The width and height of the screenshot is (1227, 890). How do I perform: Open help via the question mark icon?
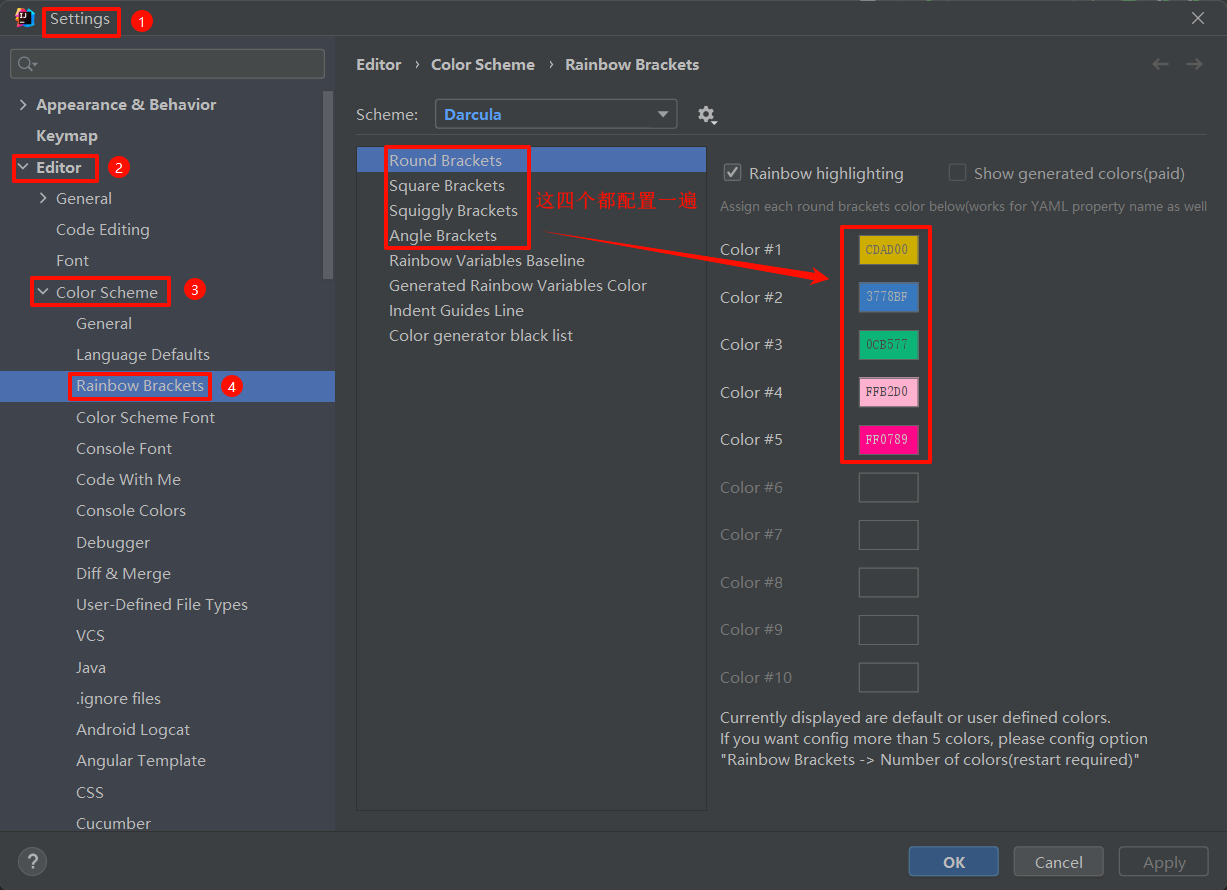click(32, 861)
